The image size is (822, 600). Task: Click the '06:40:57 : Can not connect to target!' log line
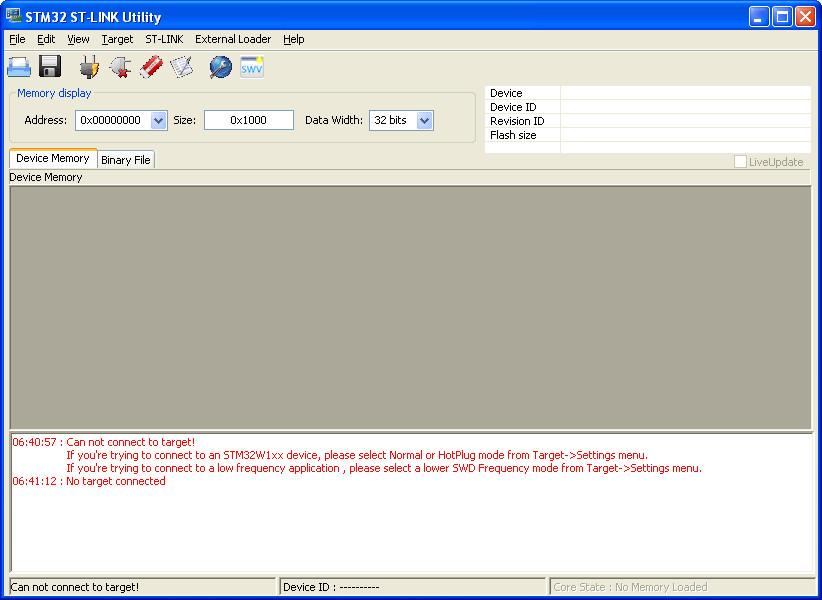coord(104,442)
